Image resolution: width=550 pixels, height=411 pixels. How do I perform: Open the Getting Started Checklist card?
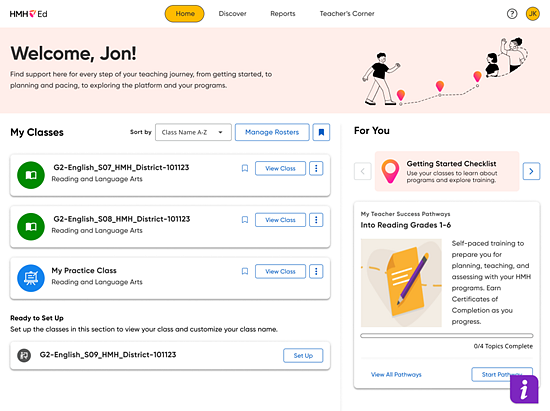click(x=447, y=171)
